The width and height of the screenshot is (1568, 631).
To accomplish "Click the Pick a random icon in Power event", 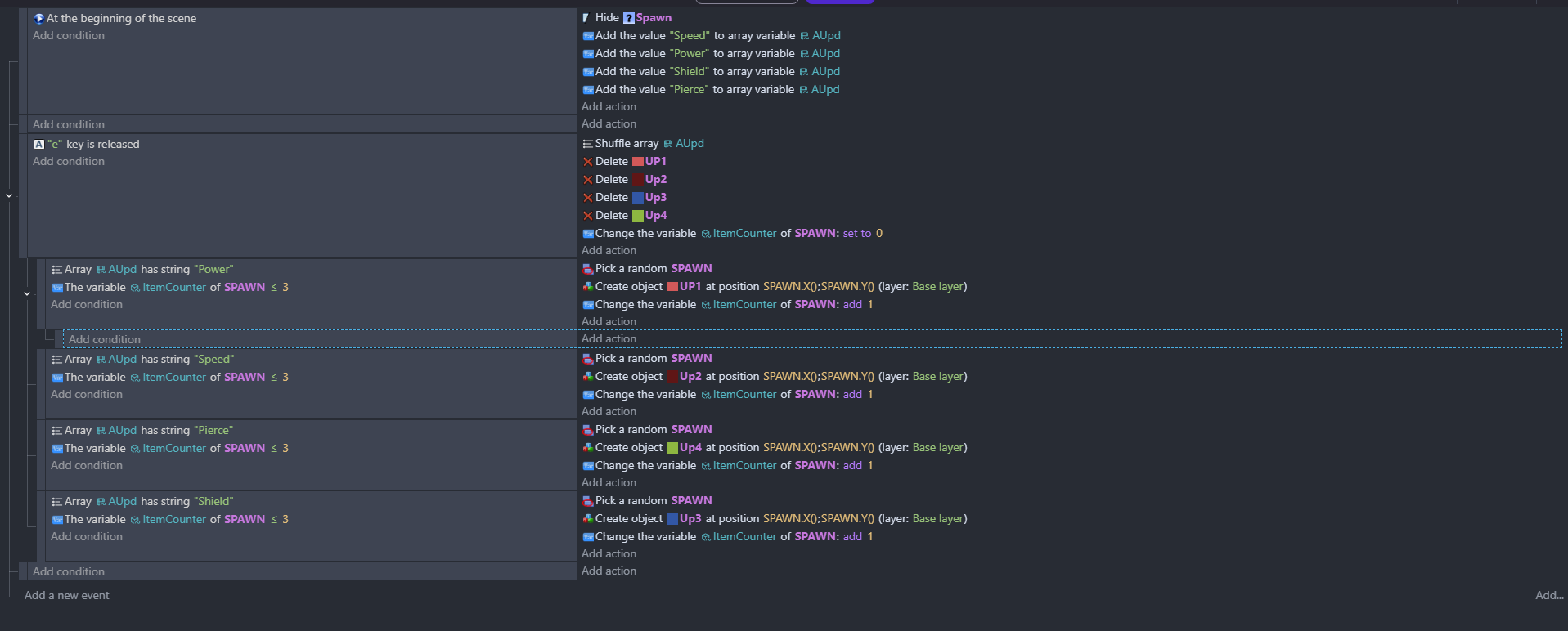I will coord(587,269).
